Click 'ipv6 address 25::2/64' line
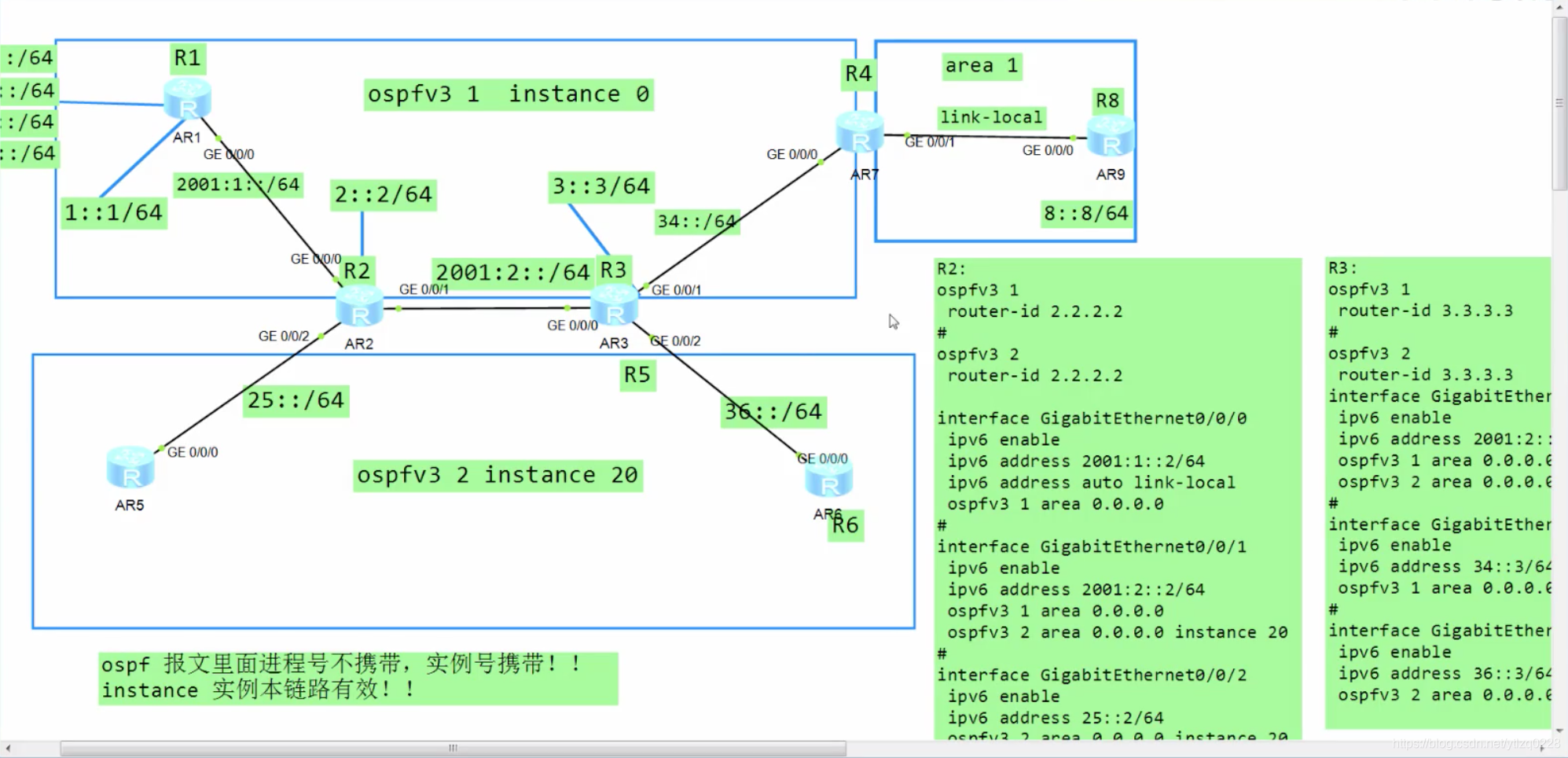The image size is (1568, 758). 1056,718
